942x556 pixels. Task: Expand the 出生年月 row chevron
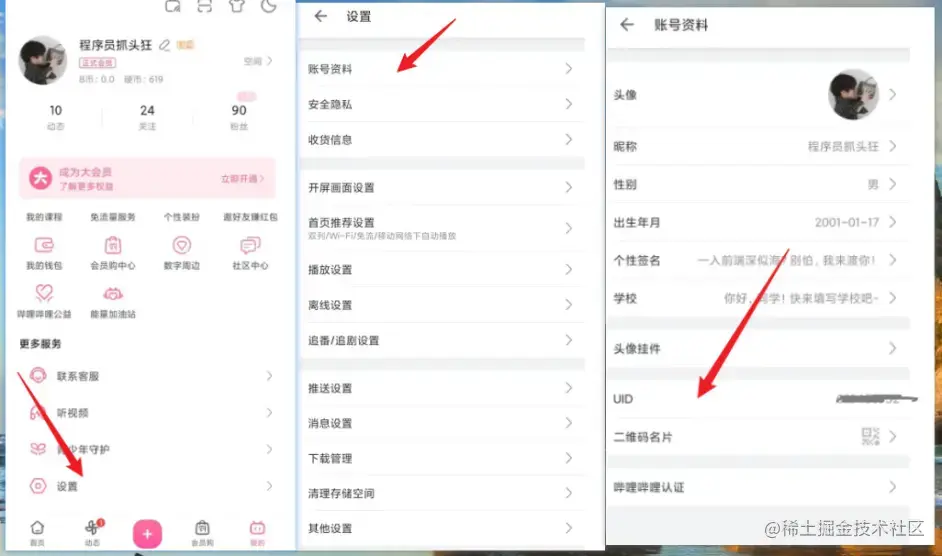tap(893, 222)
